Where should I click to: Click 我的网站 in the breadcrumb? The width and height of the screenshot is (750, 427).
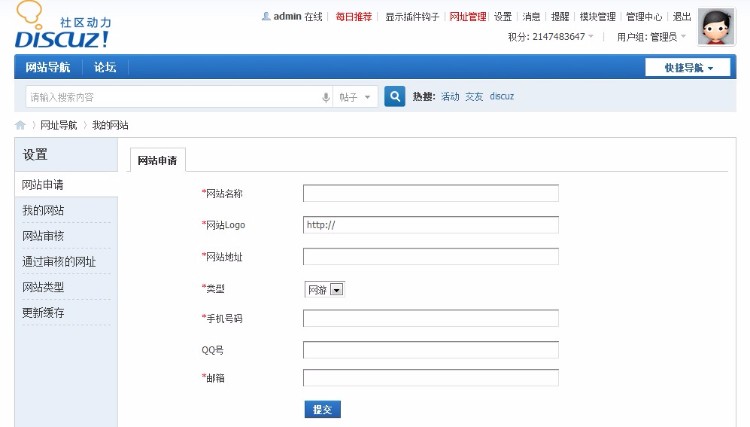click(x=110, y=125)
